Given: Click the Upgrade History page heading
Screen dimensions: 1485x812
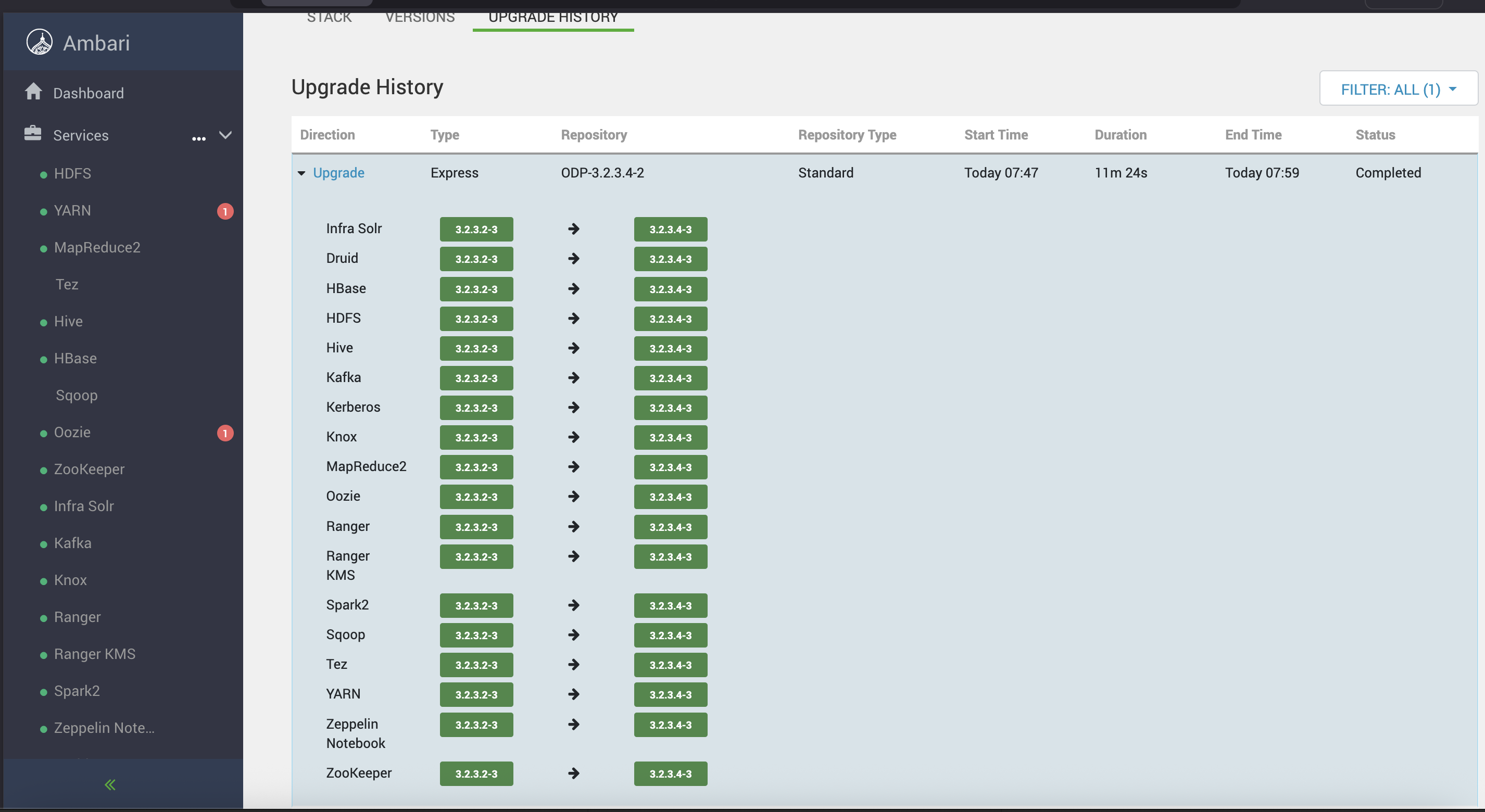Looking at the screenshot, I should pyautogui.click(x=367, y=87).
